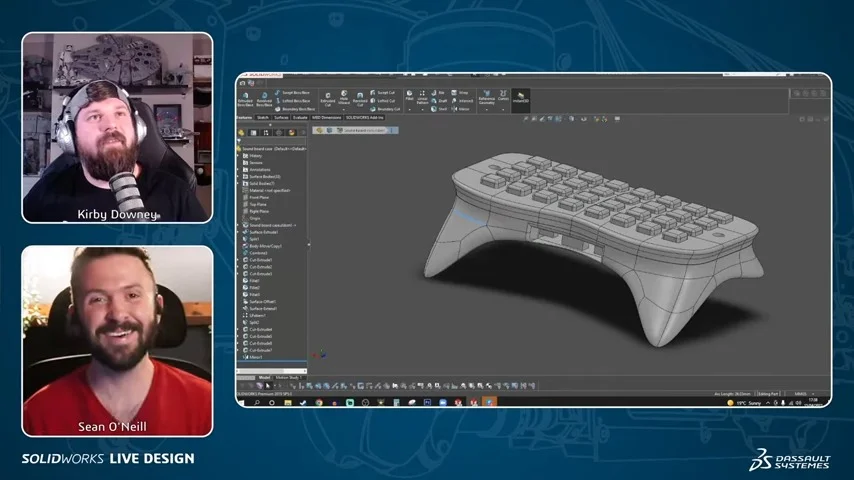The image size is (854, 480).
Task: Select the Linear Pattern tool
Action: 422,97
